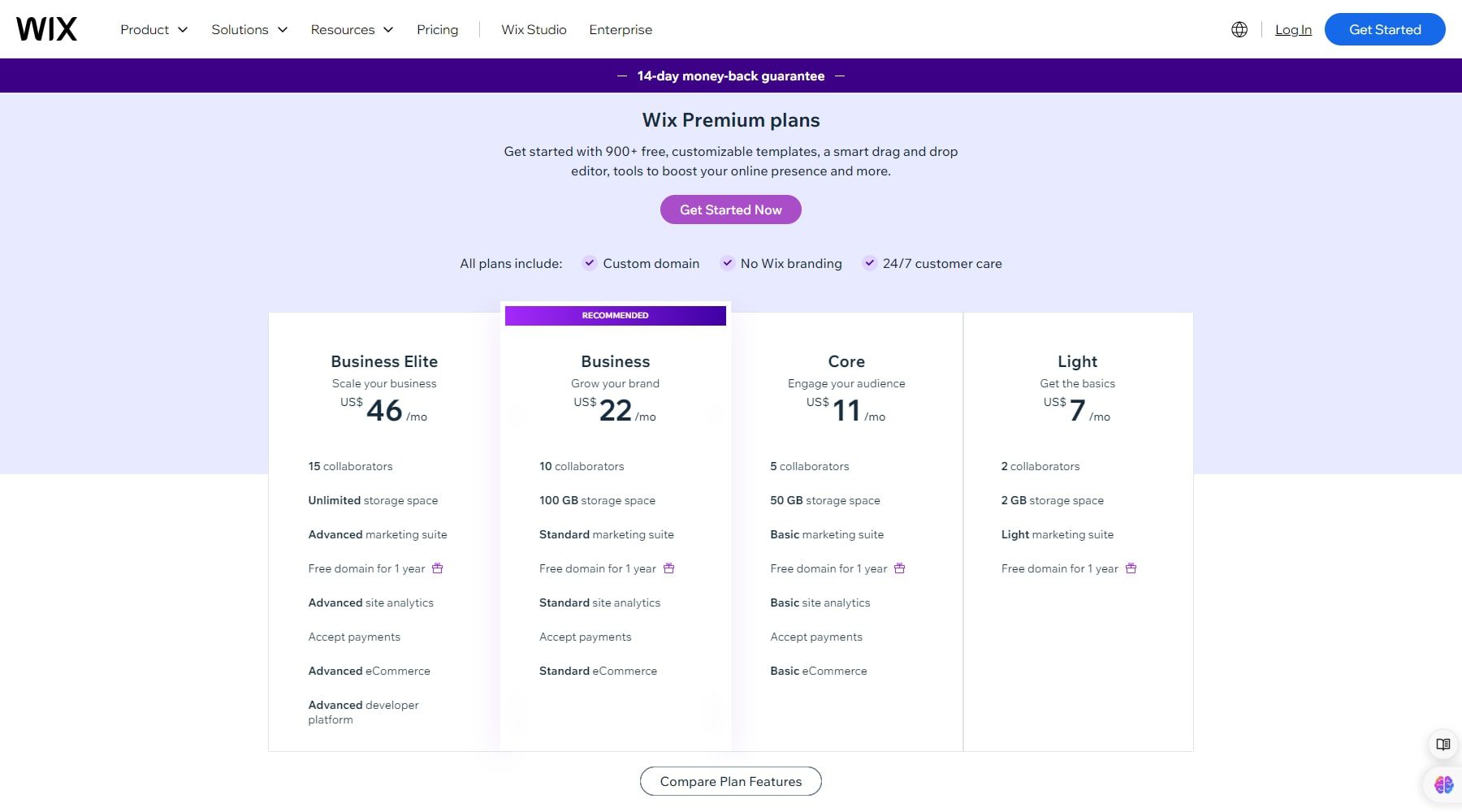Screen dimensions: 1462x812
Task: Open the reading-mode book icon at bottom right
Action: [1443, 745]
